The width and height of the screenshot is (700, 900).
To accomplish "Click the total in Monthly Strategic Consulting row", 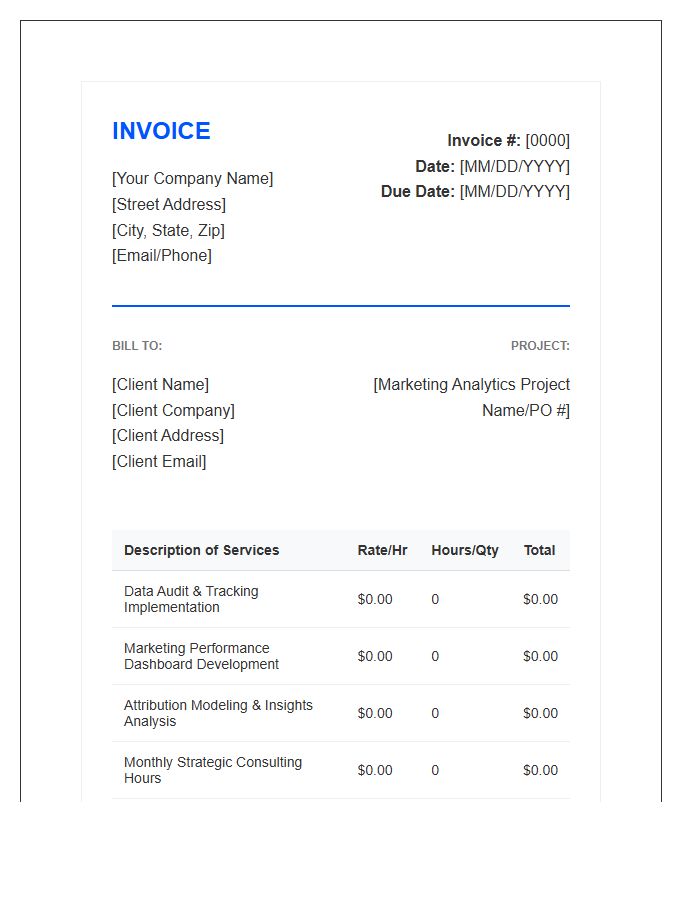I will click(540, 770).
